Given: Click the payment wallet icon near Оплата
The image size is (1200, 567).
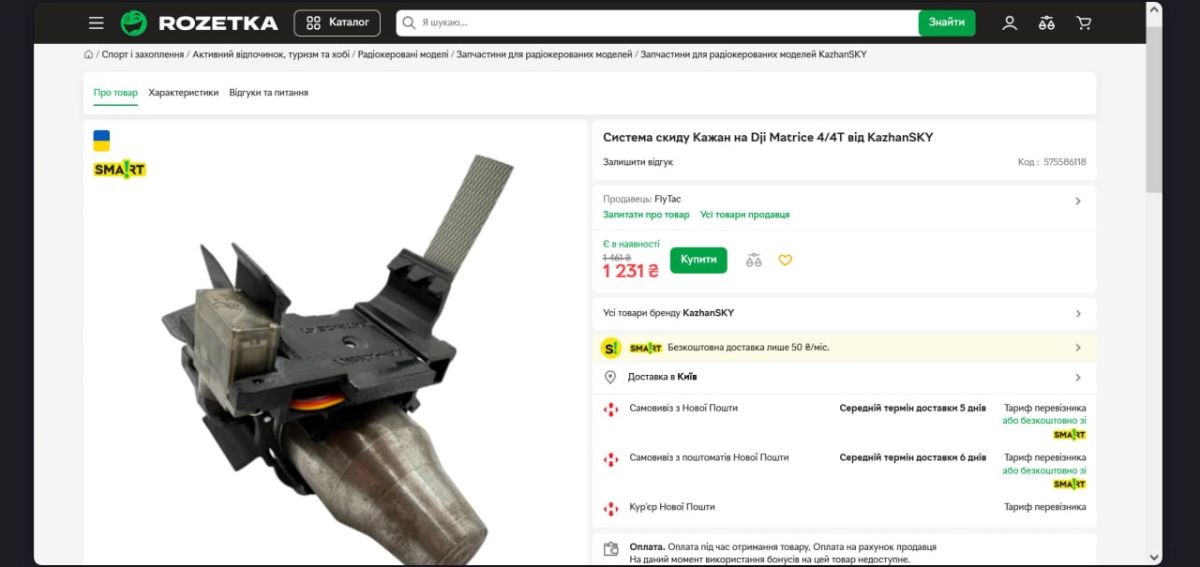Looking at the screenshot, I should coord(611,549).
